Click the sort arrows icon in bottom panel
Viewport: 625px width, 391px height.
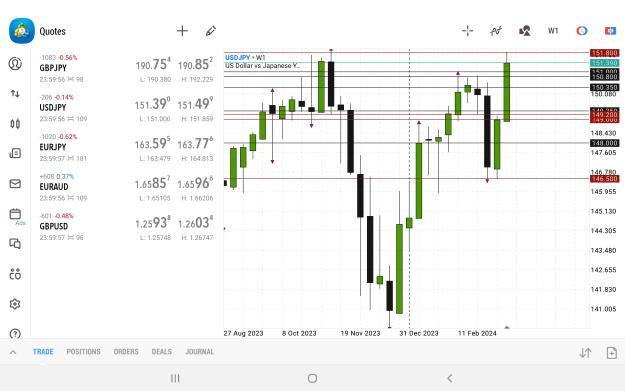[x=585, y=353]
